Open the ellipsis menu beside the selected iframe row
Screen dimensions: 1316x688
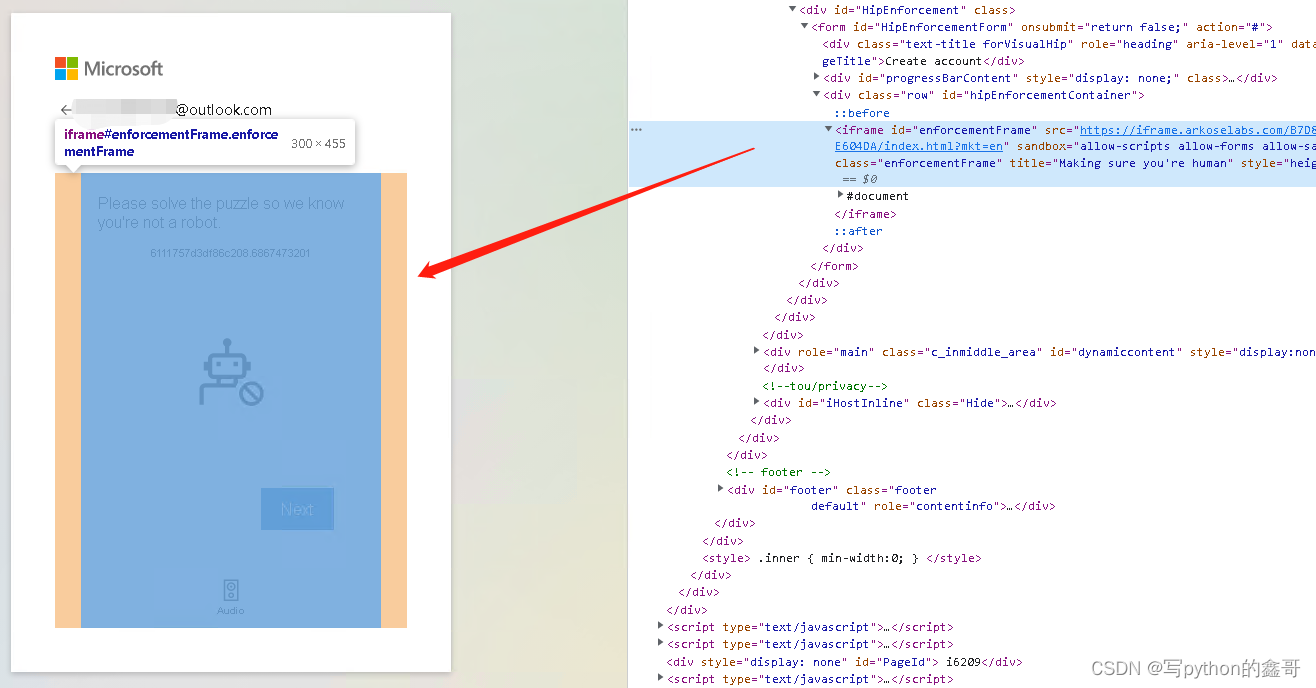(636, 130)
